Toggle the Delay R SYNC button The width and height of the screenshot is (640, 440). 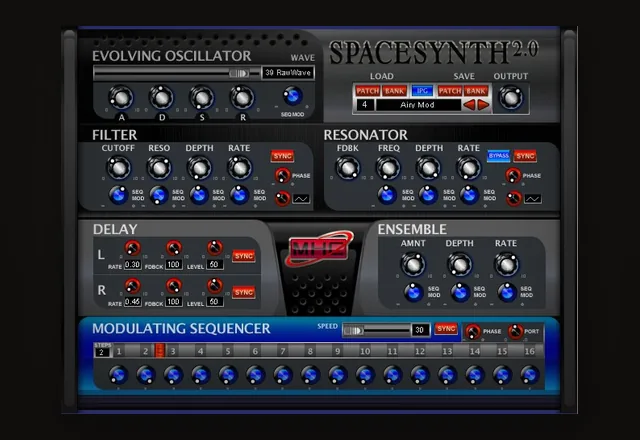[244, 292]
